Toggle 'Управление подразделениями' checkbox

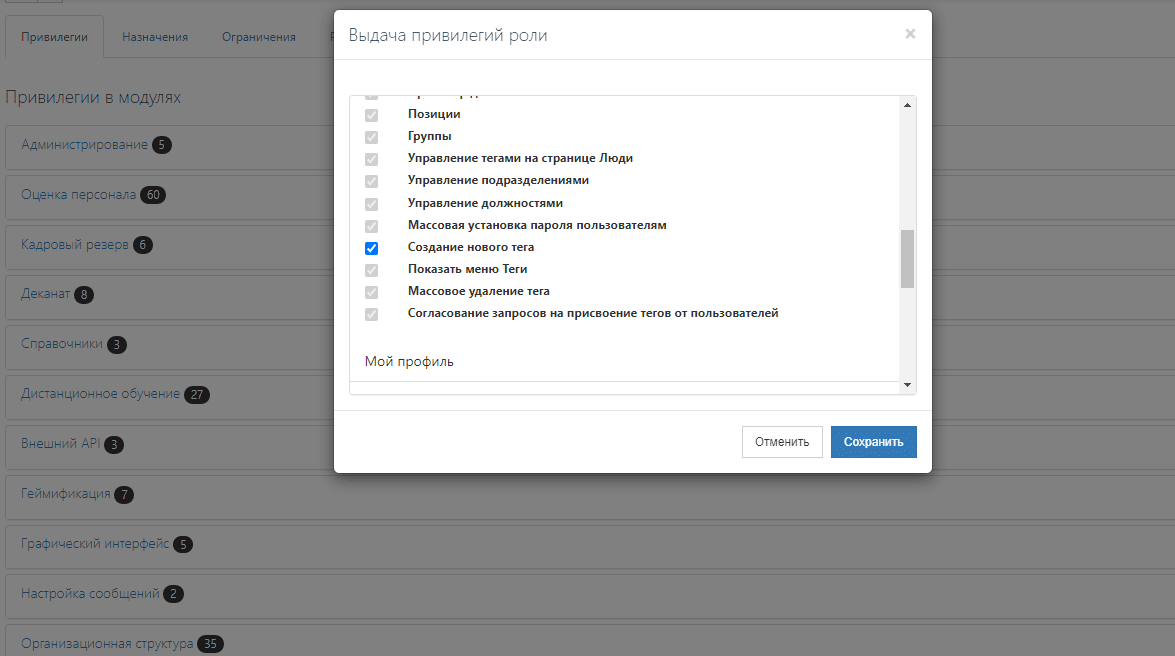tap(372, 181)
